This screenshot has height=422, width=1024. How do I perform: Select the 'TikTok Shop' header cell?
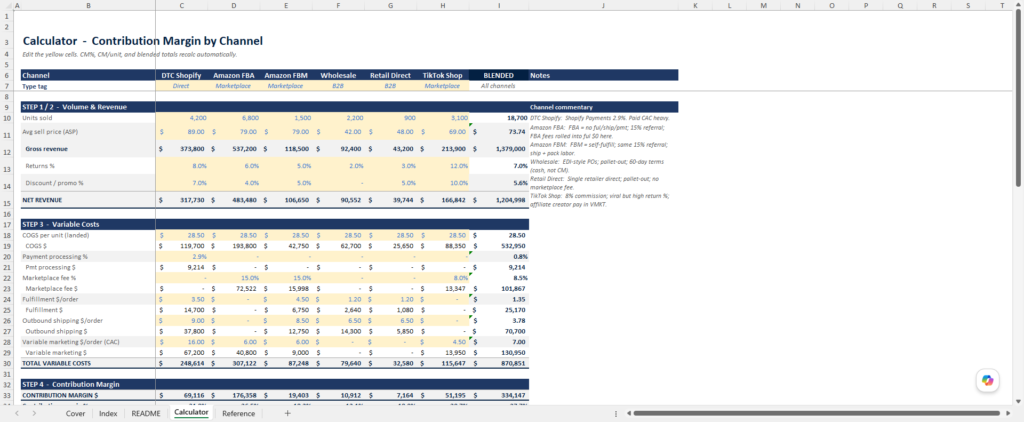tap(443, 75)
